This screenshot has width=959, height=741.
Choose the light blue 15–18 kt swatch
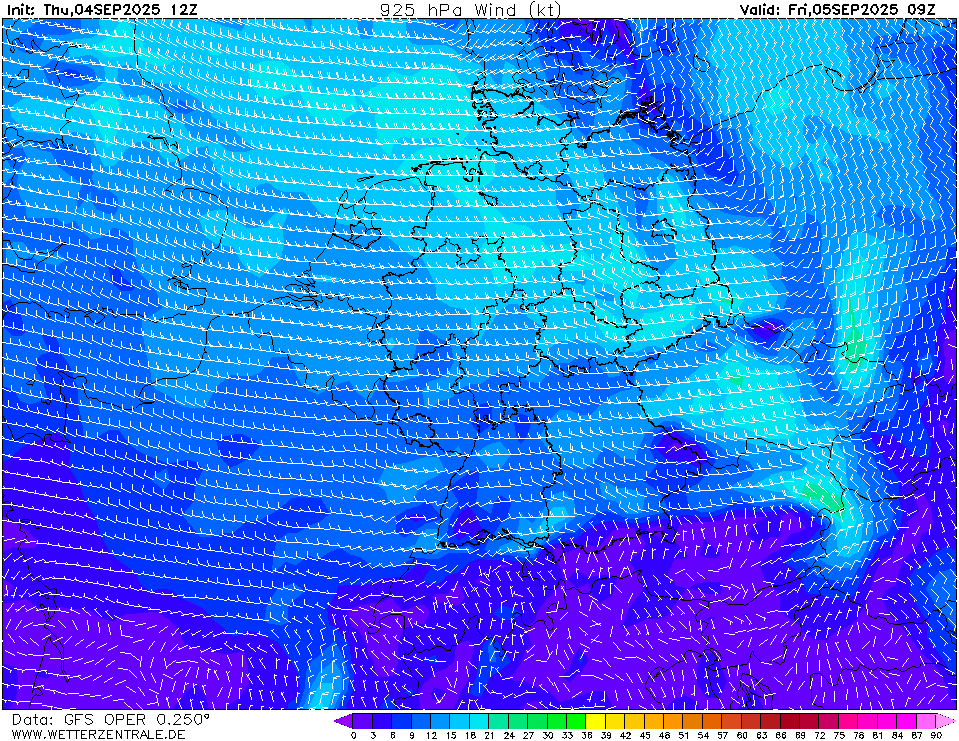point(460,721)
